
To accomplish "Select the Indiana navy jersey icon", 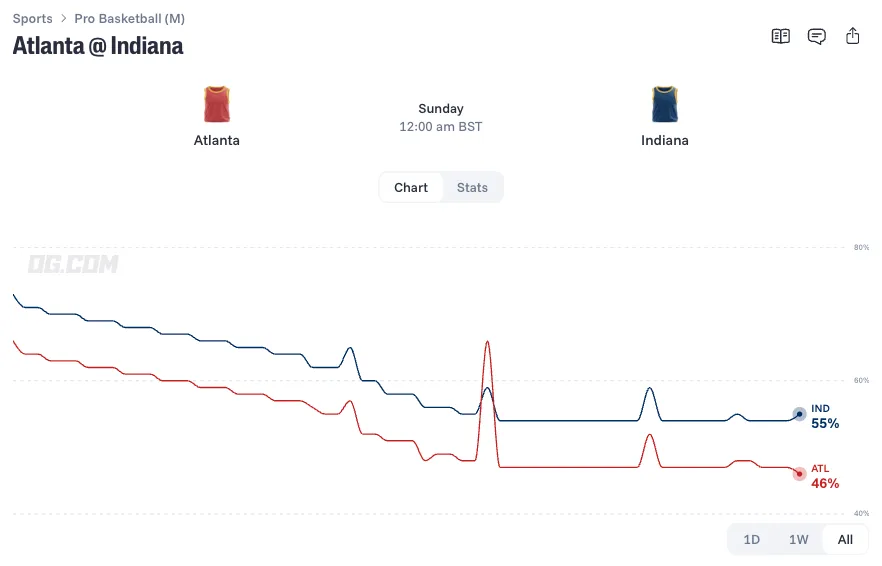I will tap(664, 105).
